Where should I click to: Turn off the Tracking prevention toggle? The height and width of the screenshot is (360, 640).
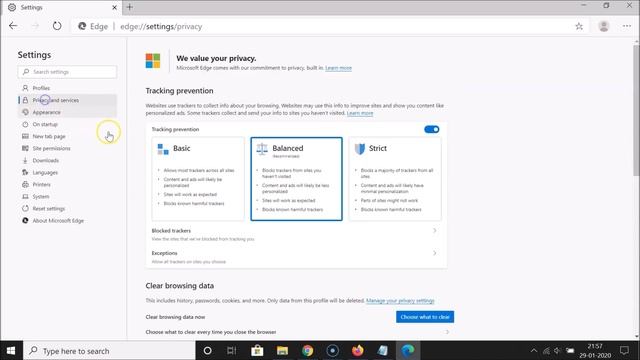(431, 129)
